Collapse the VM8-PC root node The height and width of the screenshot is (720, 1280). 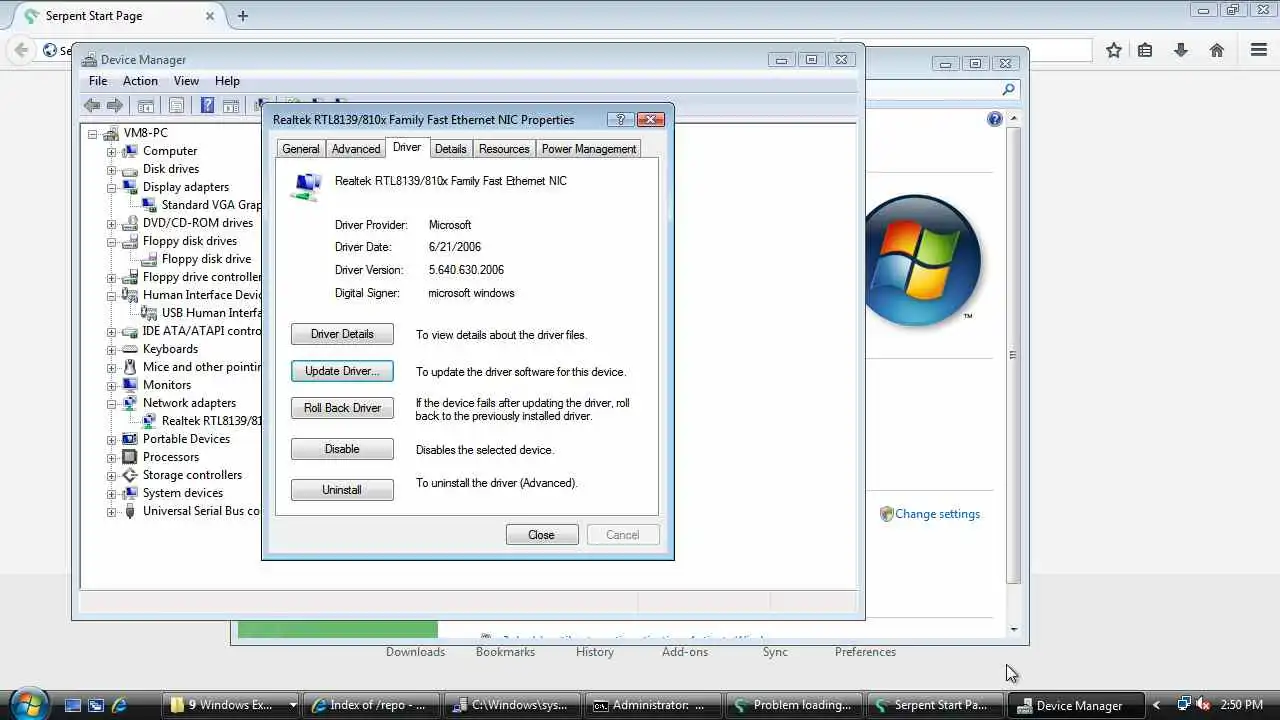click(93, 134)
